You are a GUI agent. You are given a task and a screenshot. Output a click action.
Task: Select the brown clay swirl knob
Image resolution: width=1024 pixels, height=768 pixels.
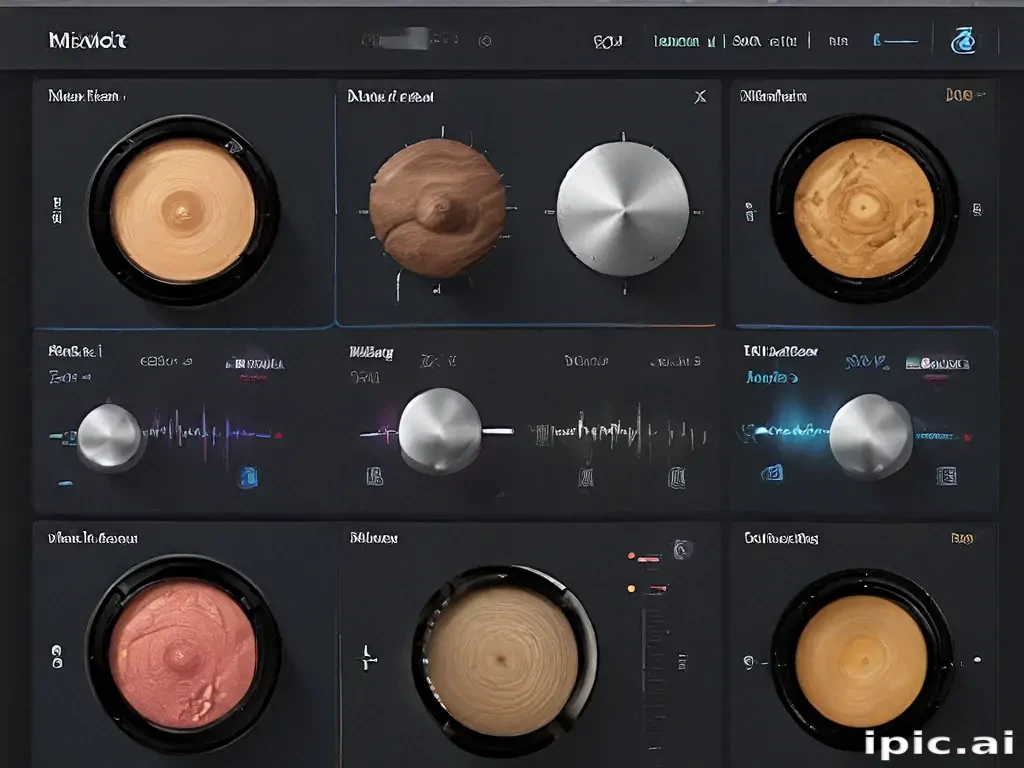pyautogui.click(x=438, y=208)
